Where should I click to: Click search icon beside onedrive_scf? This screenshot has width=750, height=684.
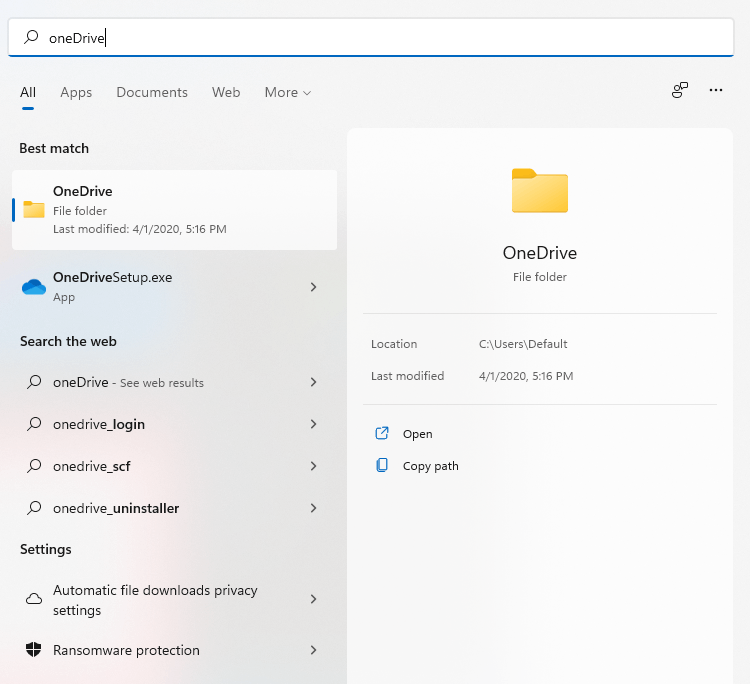(33, 466)
